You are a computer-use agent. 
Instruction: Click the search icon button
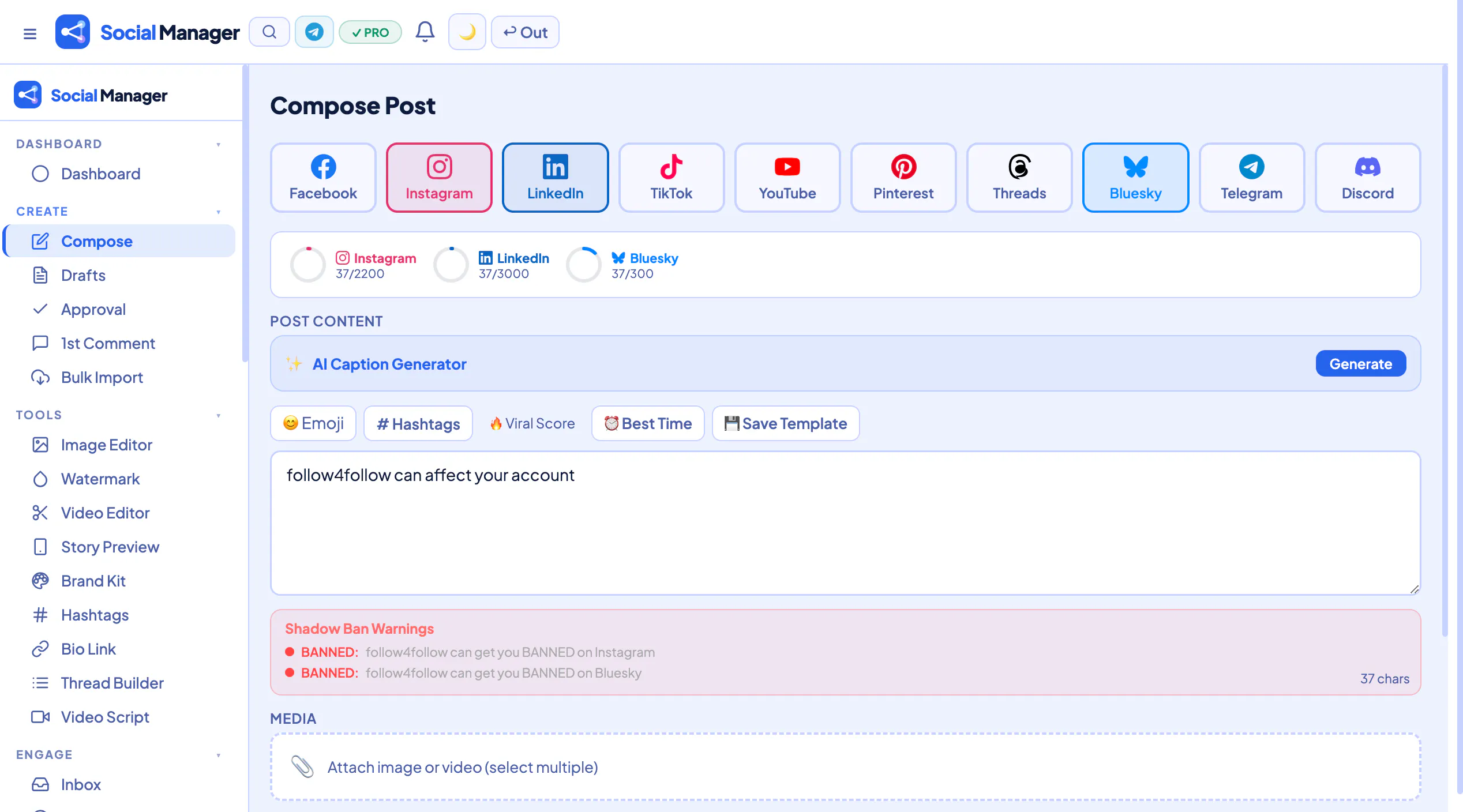269,32
